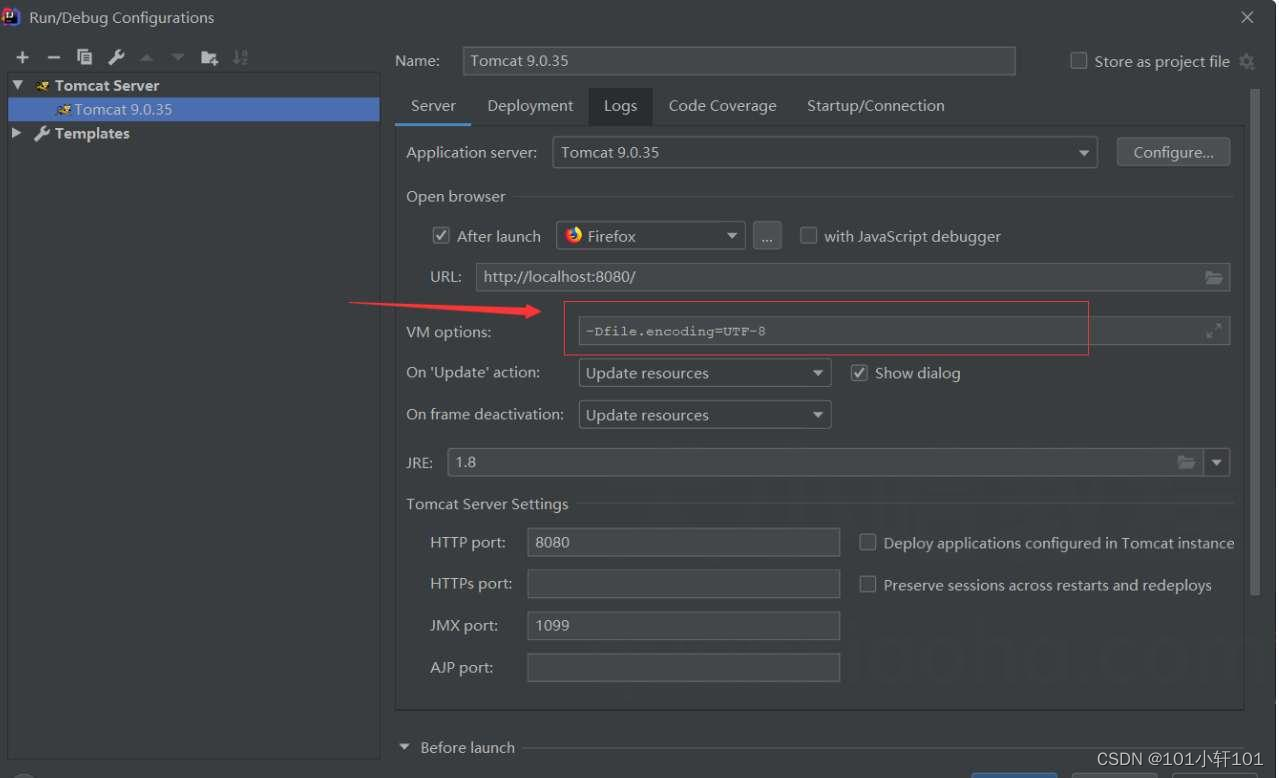Collapse the Before launch section
Screen dimensions: 1279x778
(405, 747)
